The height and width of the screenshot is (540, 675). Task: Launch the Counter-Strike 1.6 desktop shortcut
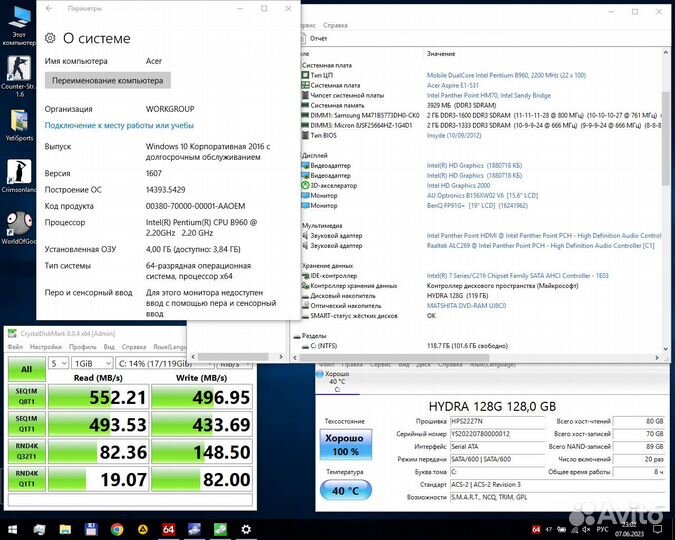19,76
